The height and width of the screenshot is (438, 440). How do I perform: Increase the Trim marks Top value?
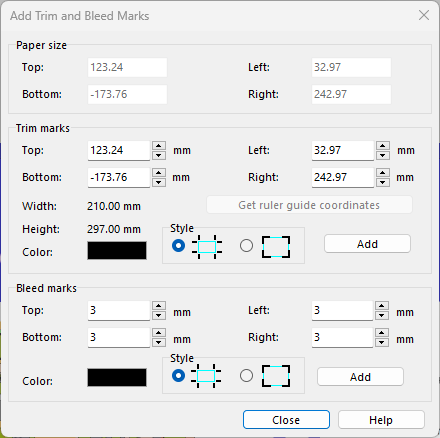(x=159, y=146)
